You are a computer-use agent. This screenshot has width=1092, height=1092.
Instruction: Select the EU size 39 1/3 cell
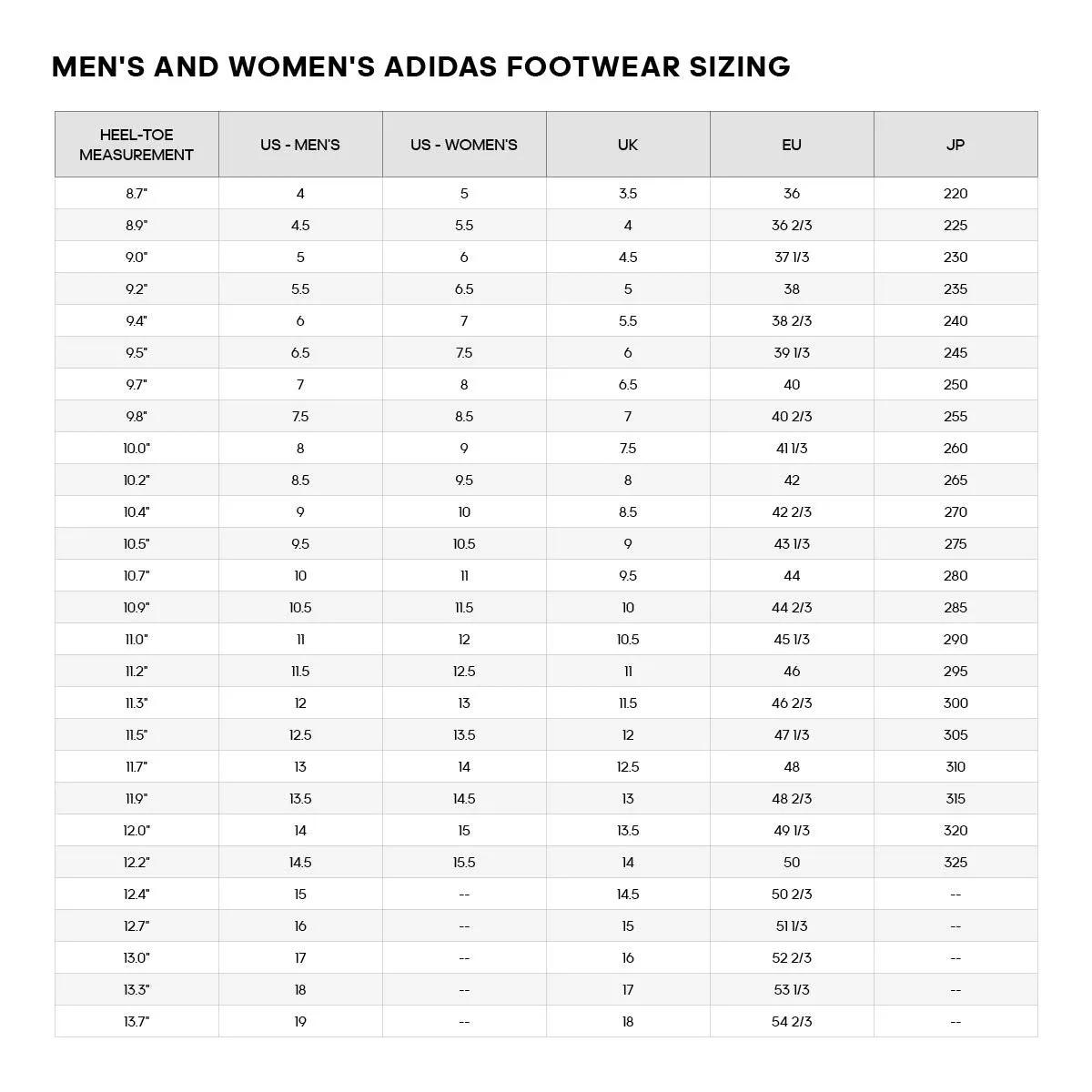(x=792, y=353)
